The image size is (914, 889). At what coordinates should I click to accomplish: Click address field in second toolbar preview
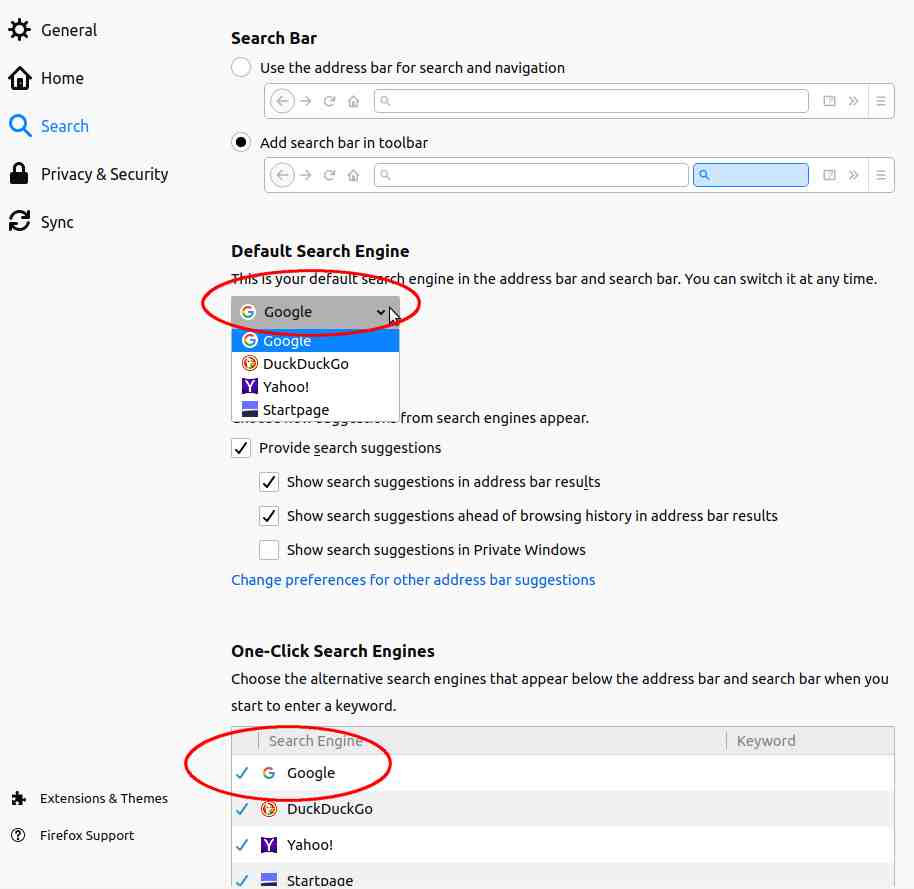tap(531, 175)
